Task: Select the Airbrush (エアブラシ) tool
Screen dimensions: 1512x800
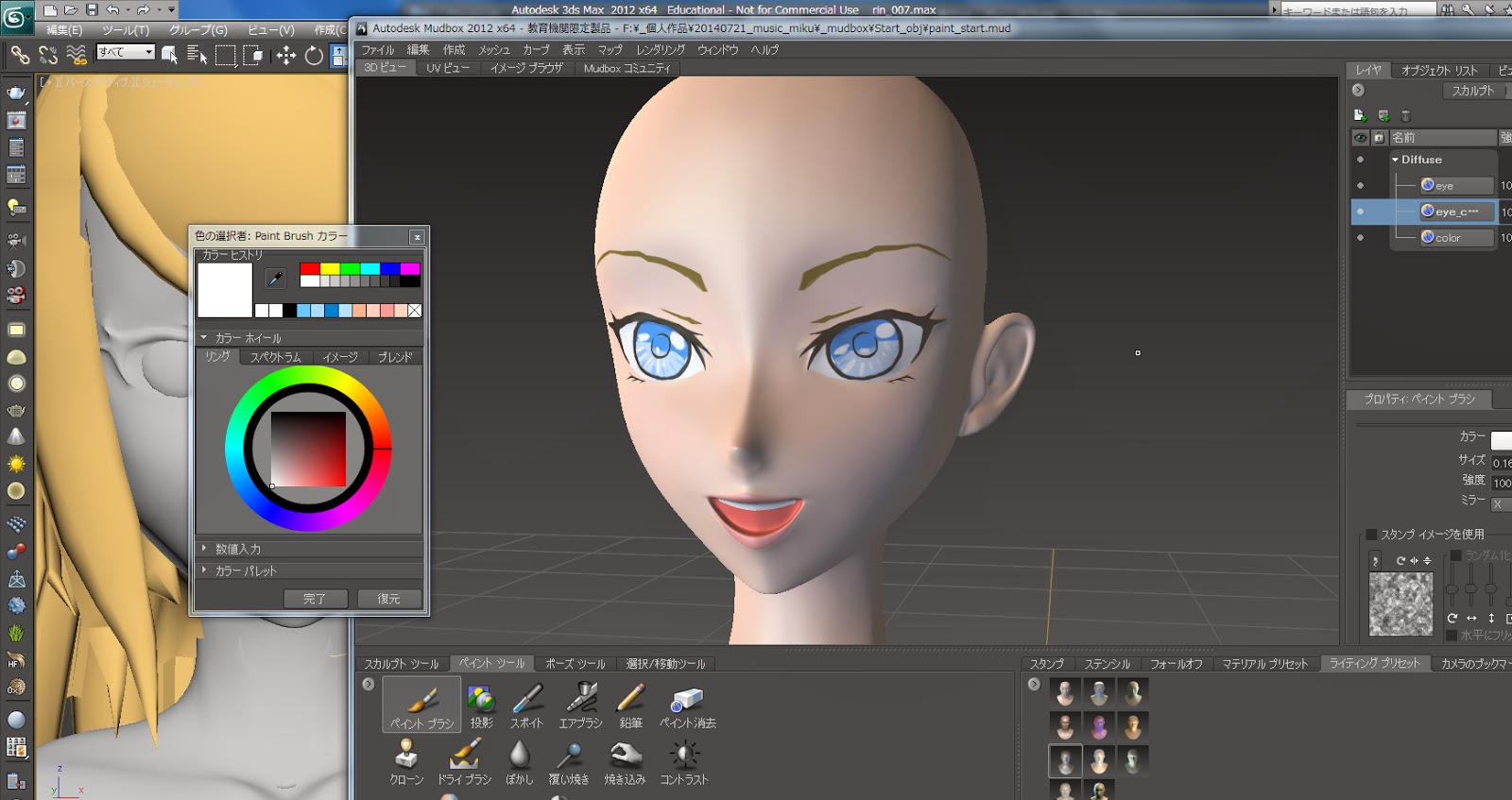Action: (x=580, y=705)
